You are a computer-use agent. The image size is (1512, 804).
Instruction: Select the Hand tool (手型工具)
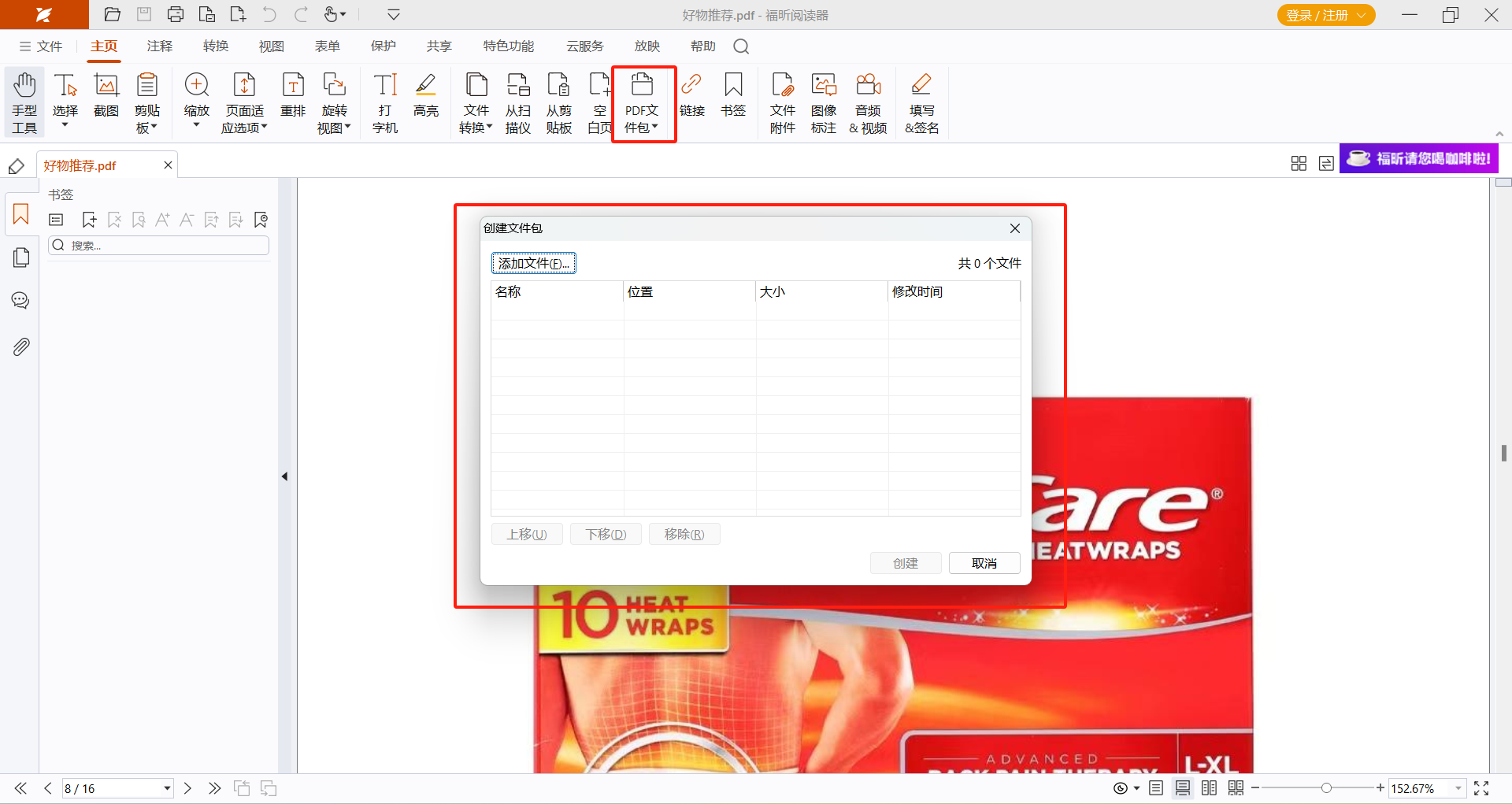point(24,102)
